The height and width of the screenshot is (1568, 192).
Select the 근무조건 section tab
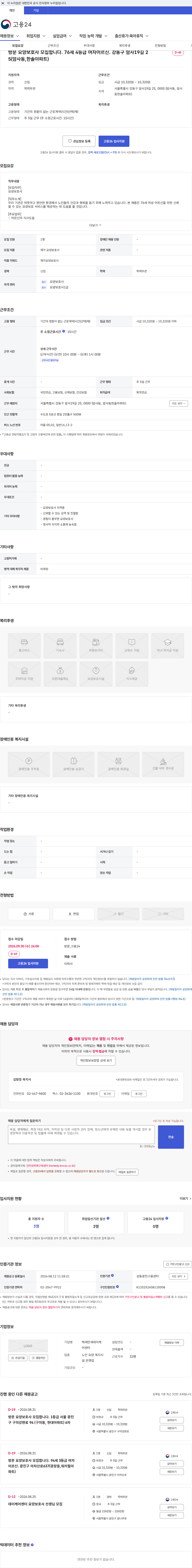tap(54, 46)
